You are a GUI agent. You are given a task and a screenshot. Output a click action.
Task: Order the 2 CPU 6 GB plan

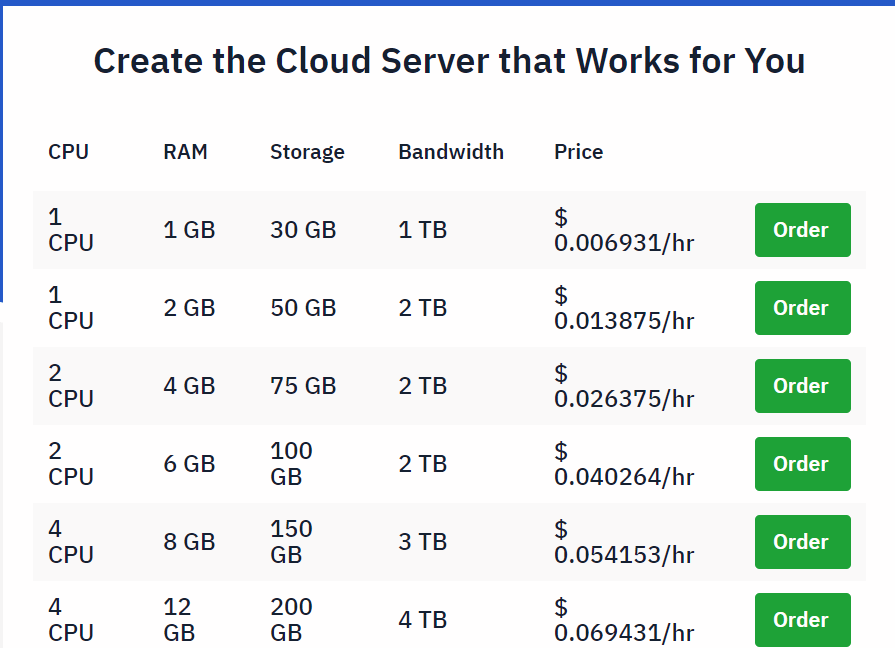[x=802, y=464]
